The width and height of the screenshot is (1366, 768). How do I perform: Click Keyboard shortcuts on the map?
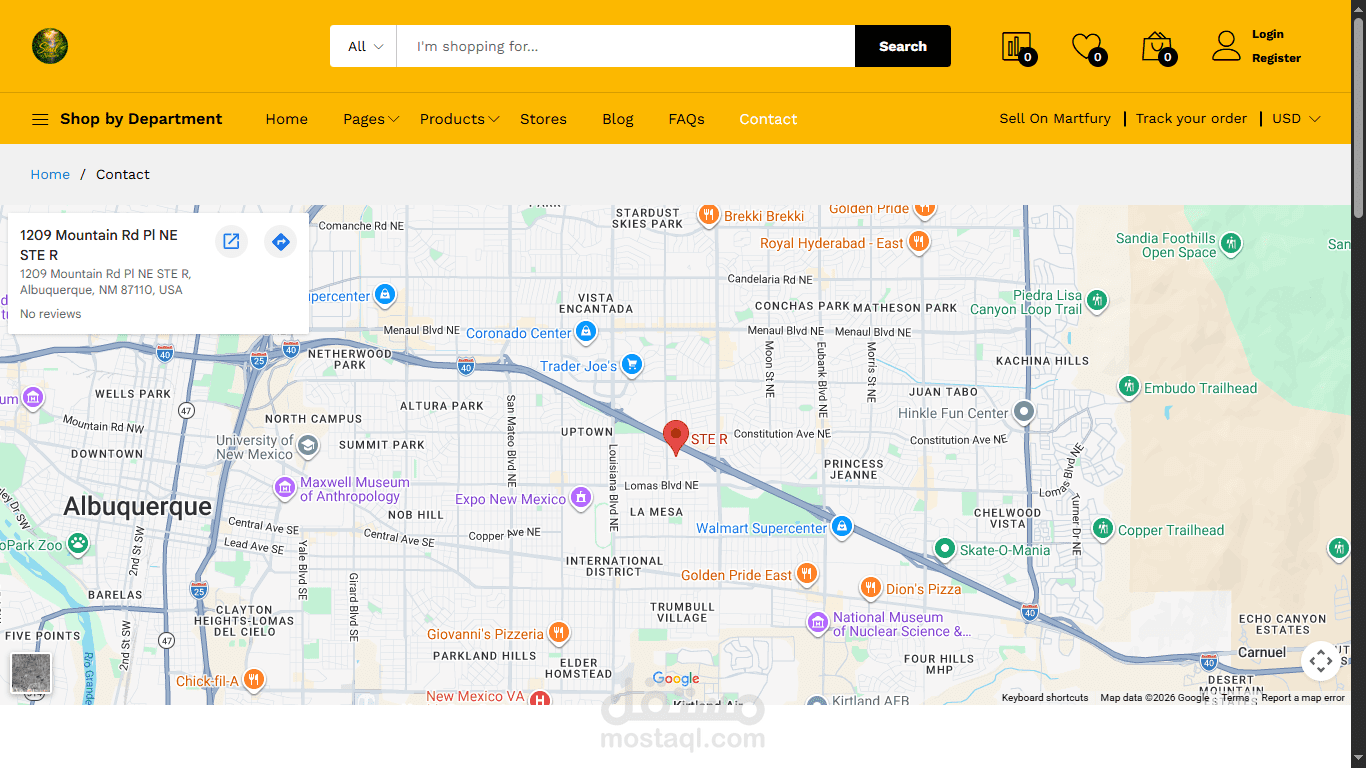pyautogui.click(x=1045, y=698)
